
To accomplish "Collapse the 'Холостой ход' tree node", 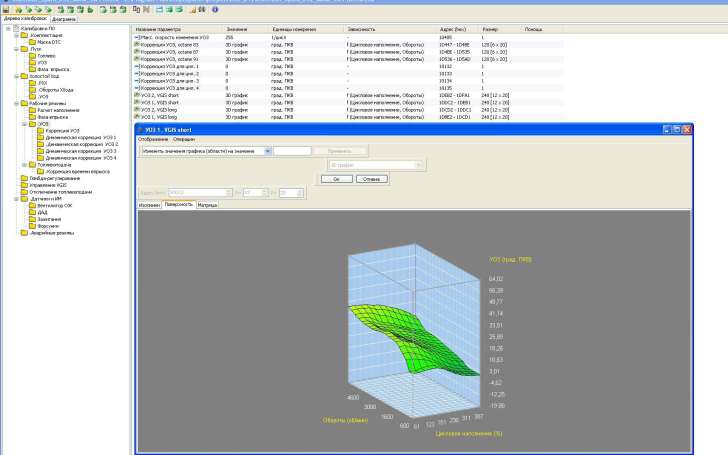I will coord(16,75).
